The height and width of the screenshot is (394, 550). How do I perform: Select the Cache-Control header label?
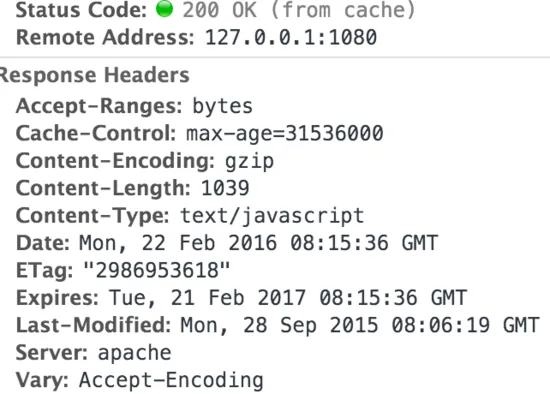point(96,133)
